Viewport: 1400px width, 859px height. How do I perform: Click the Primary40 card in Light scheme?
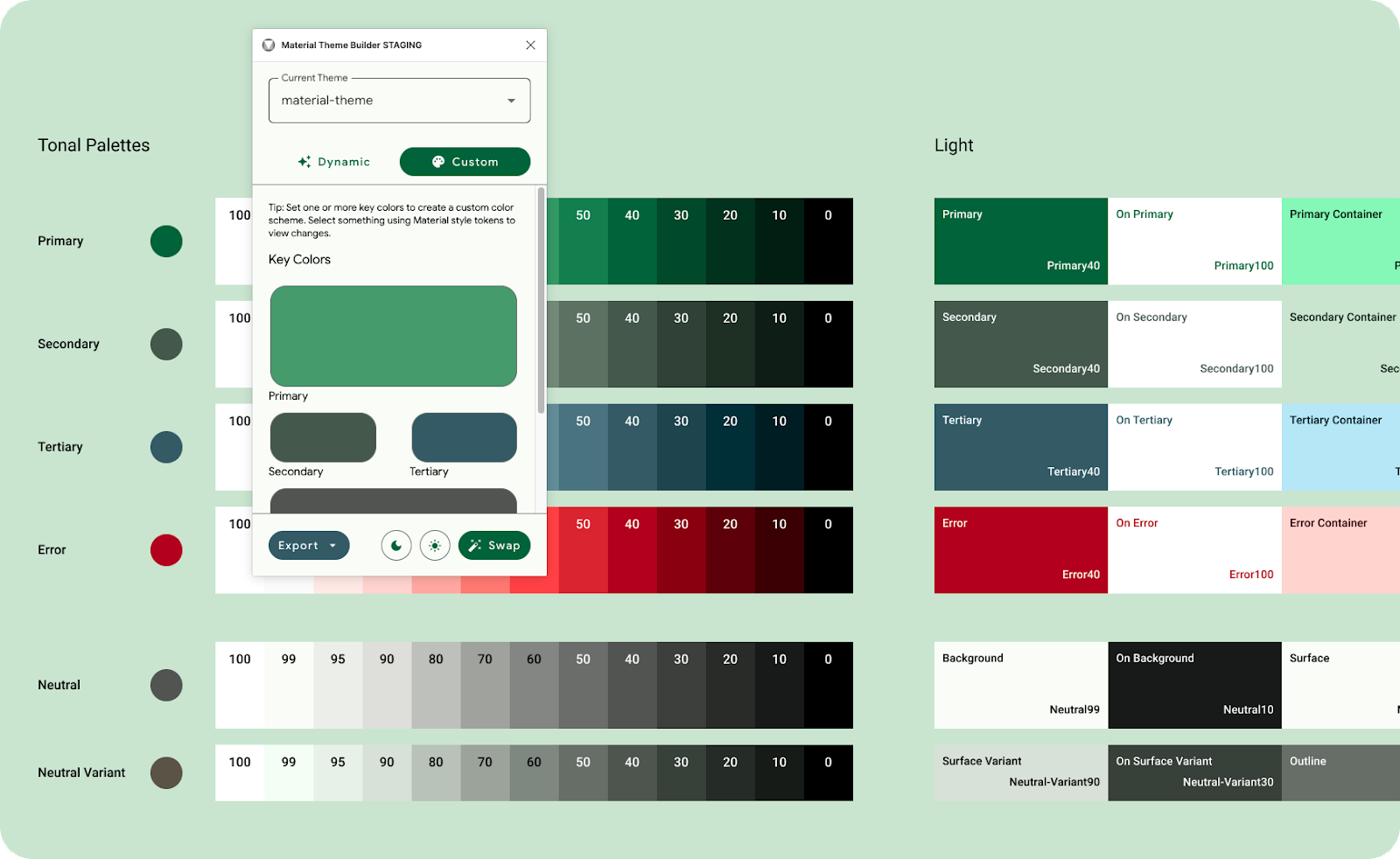point(1020,241)
